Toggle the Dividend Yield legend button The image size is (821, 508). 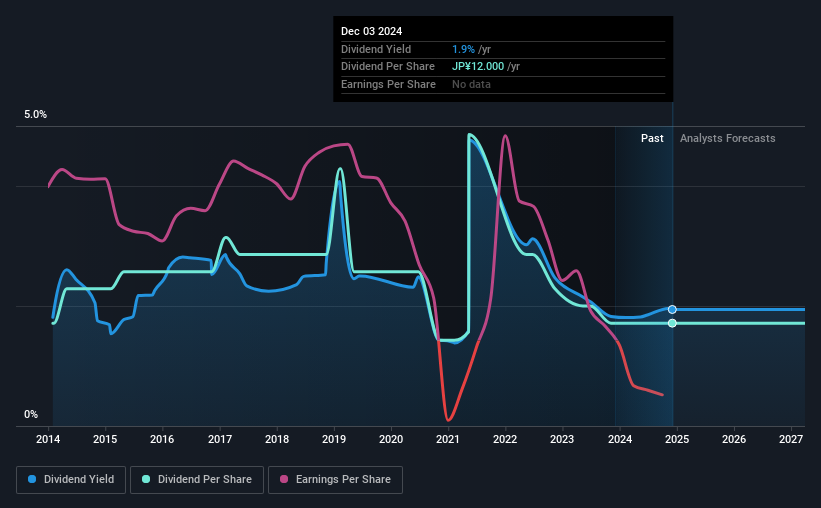(71, 480)
